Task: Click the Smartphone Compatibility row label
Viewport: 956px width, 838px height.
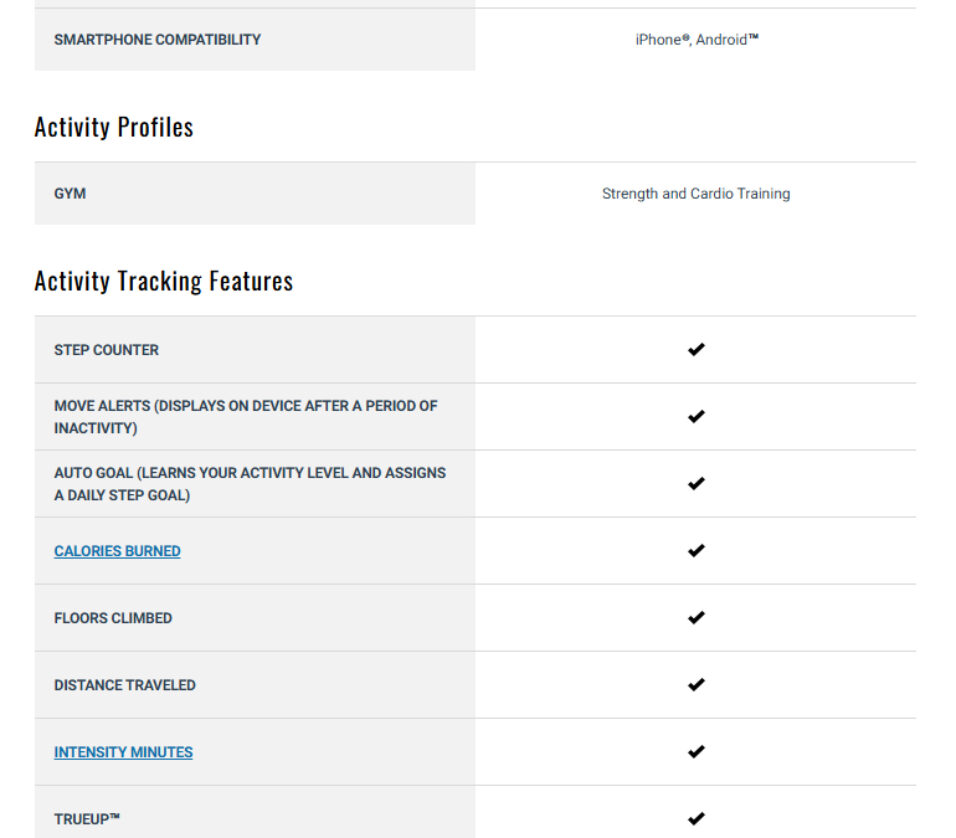Action: [x=157, y=40]
